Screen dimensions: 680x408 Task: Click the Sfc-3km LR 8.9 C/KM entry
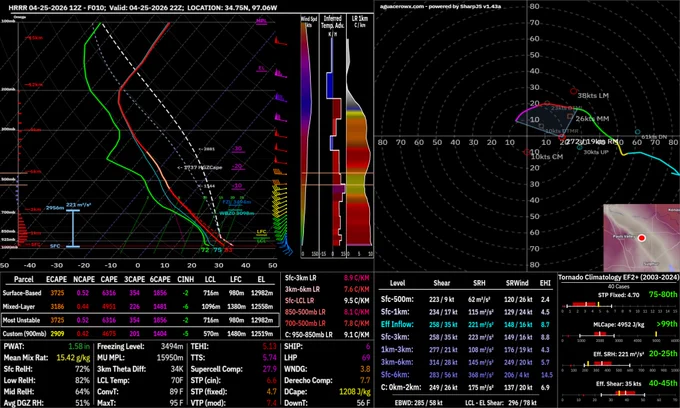[x=327, y=278]
